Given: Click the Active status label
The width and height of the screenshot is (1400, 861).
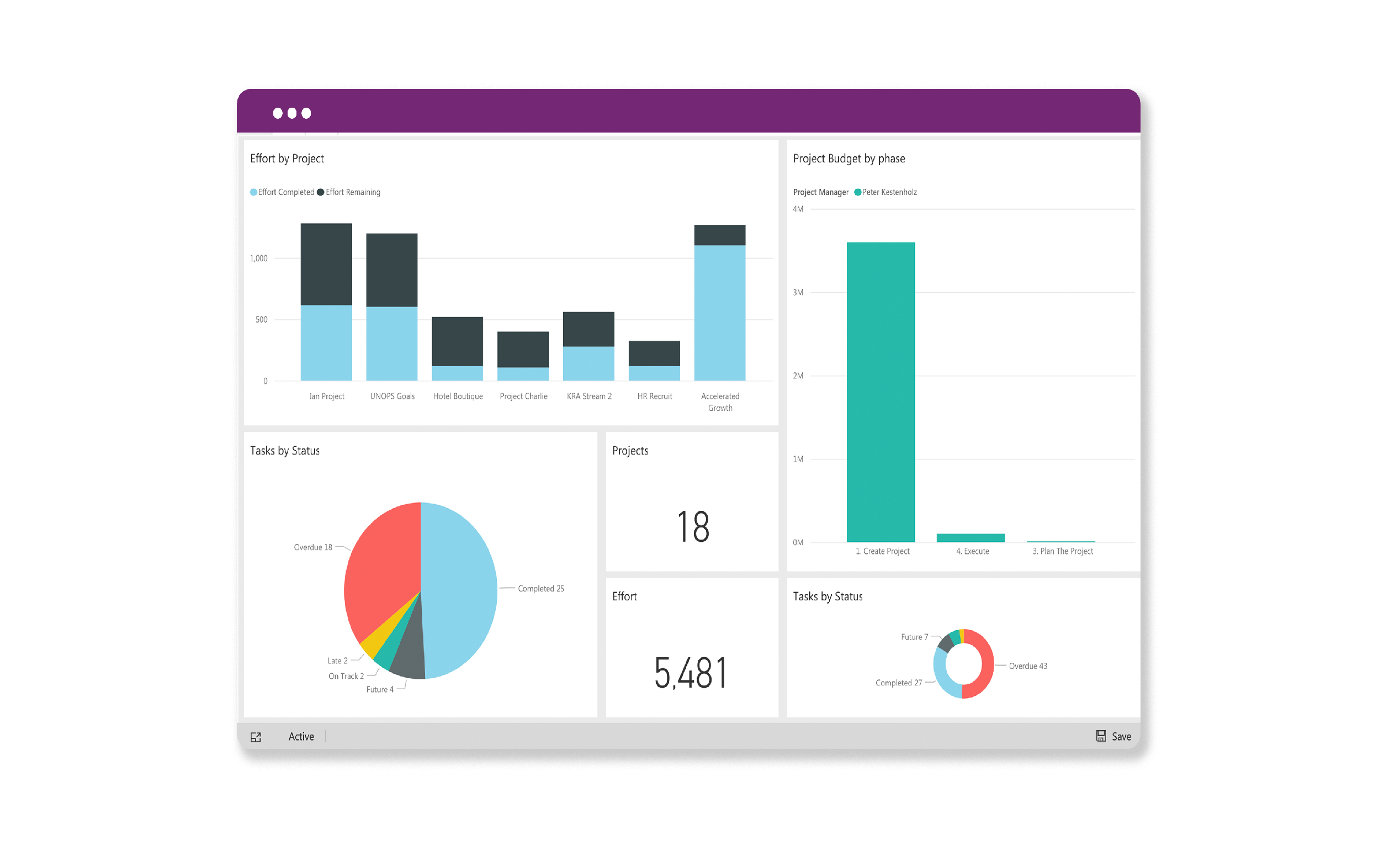Looking at the screenshot, I should [301, 736].
